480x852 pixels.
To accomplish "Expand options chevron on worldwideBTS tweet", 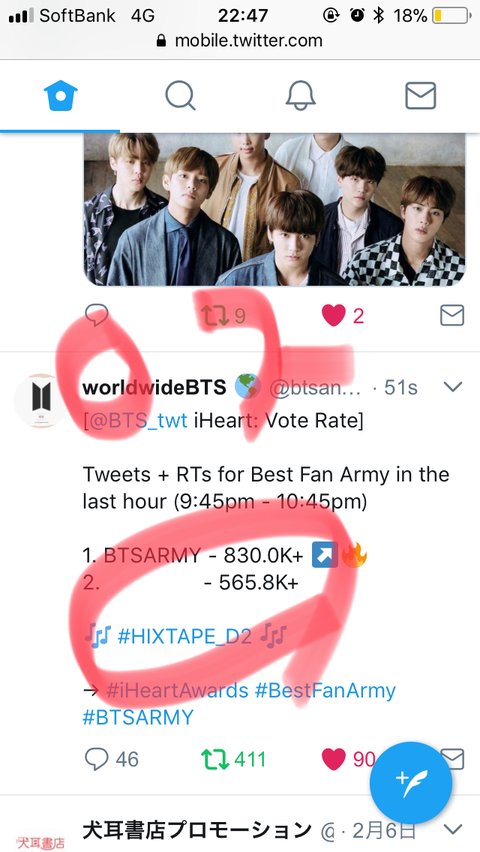I will pyautogui.click(x=453, y=386).
